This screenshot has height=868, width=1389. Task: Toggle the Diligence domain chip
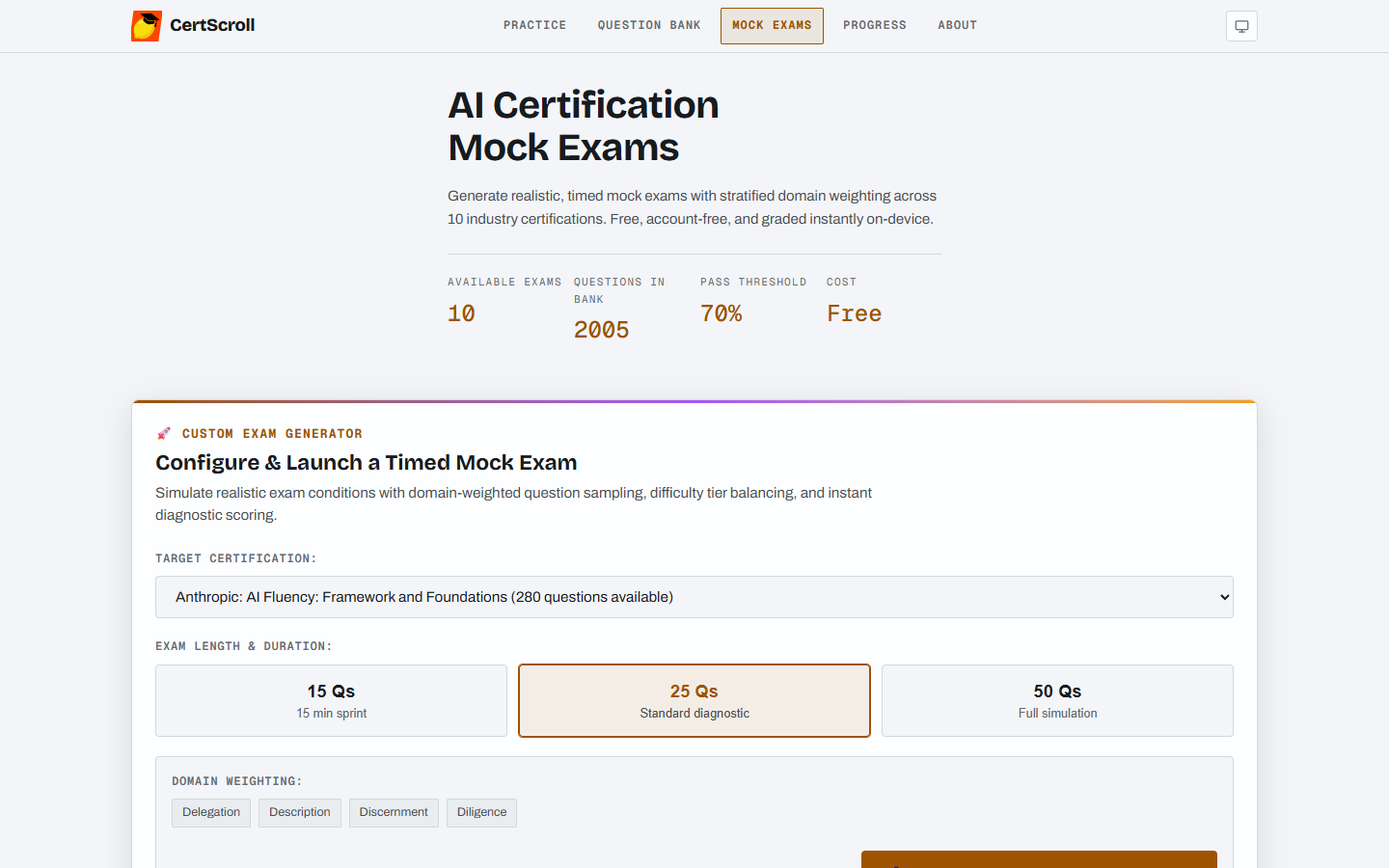tap(481, 812)
